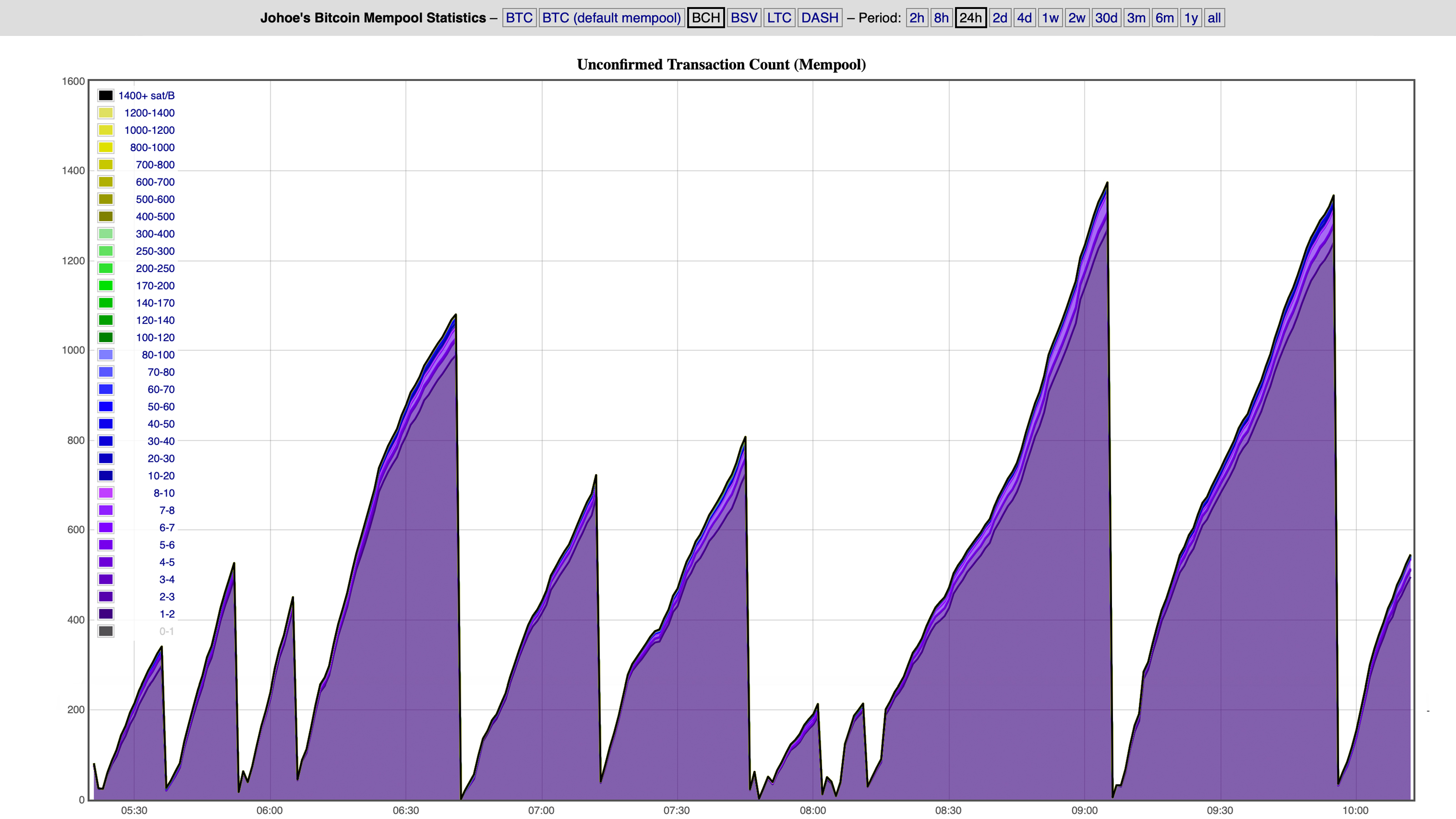
Task: Toggle the 250-300 legend swatch
Action: click(x=106, y=251)
